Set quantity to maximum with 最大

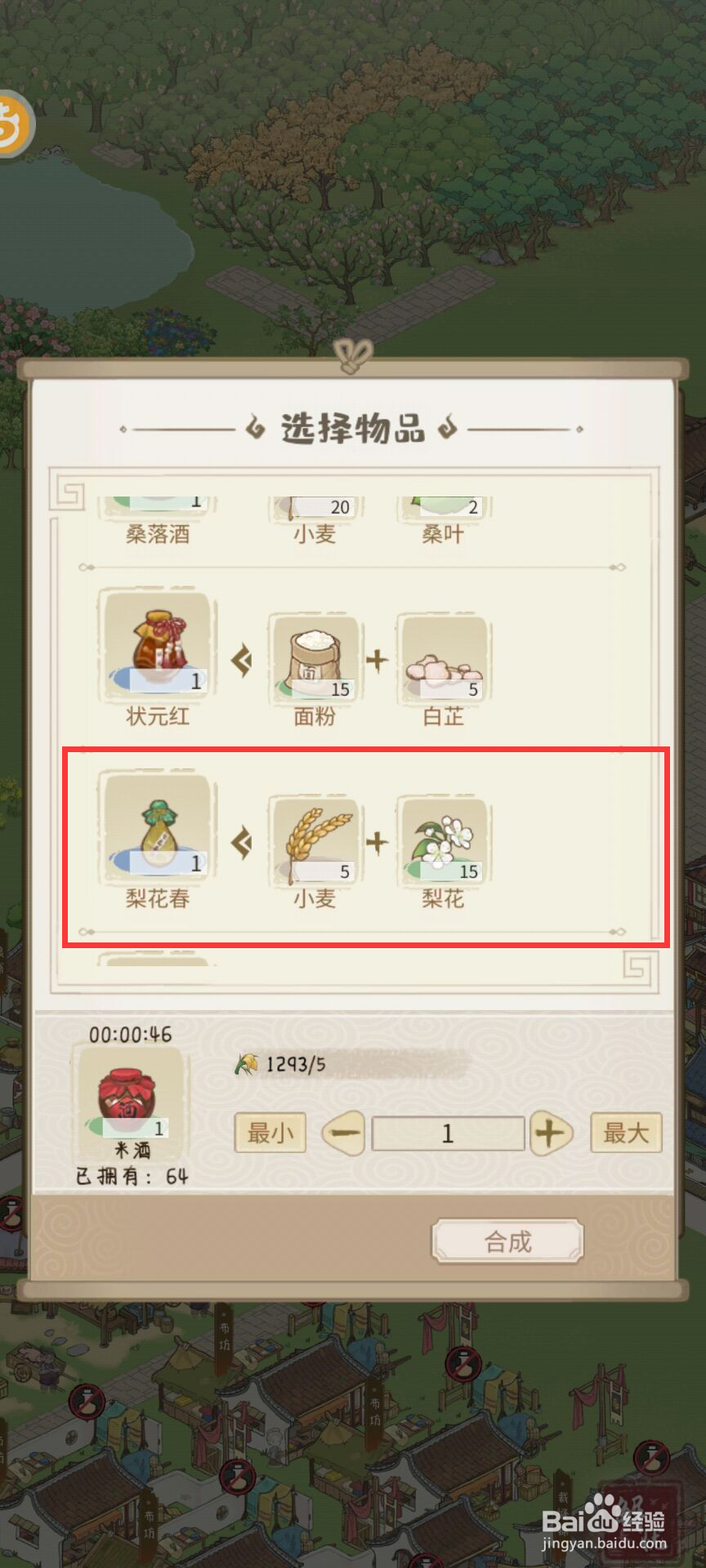coord(626,1133)
